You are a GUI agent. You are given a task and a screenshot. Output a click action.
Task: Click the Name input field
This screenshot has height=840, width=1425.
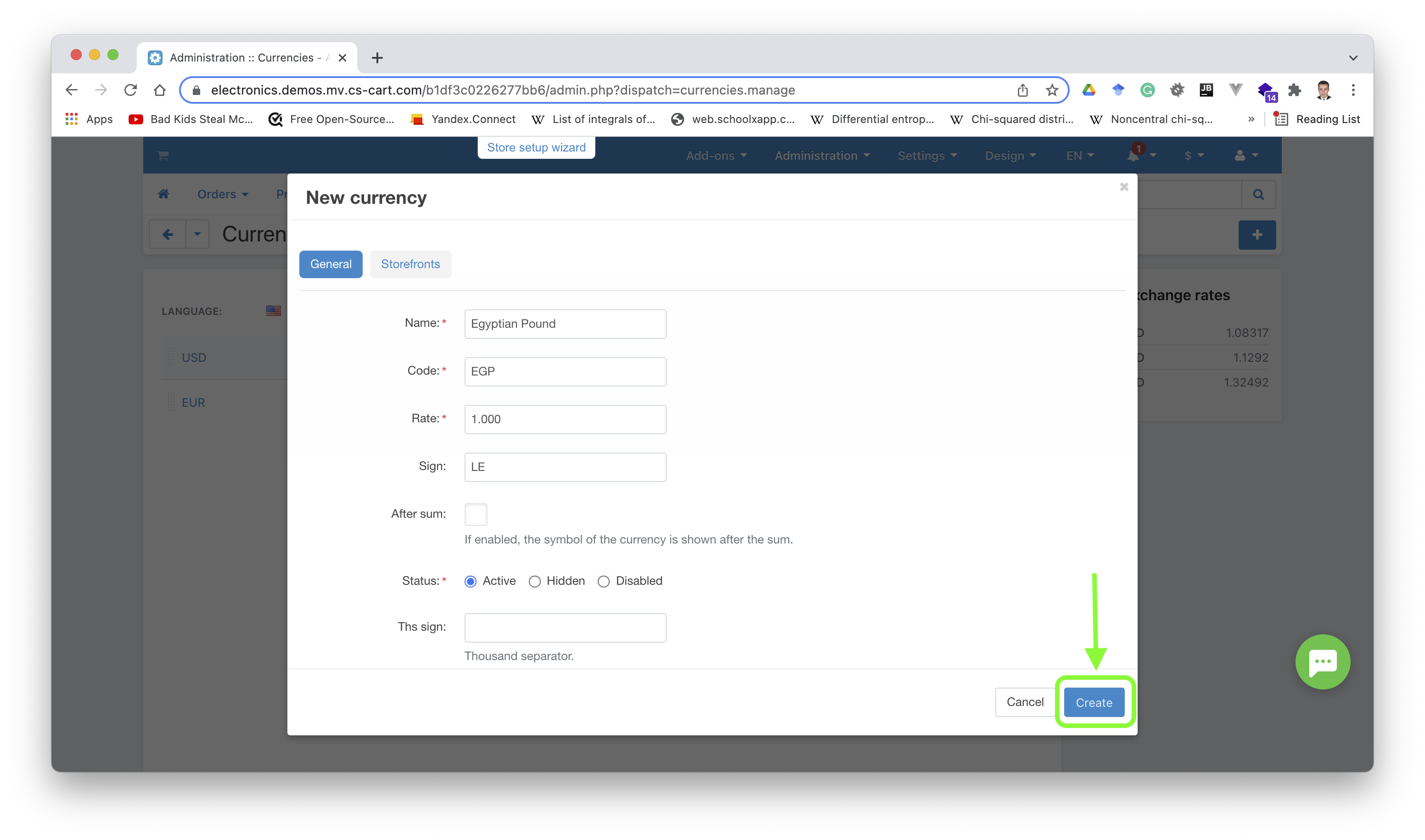[x=565, y=322]
